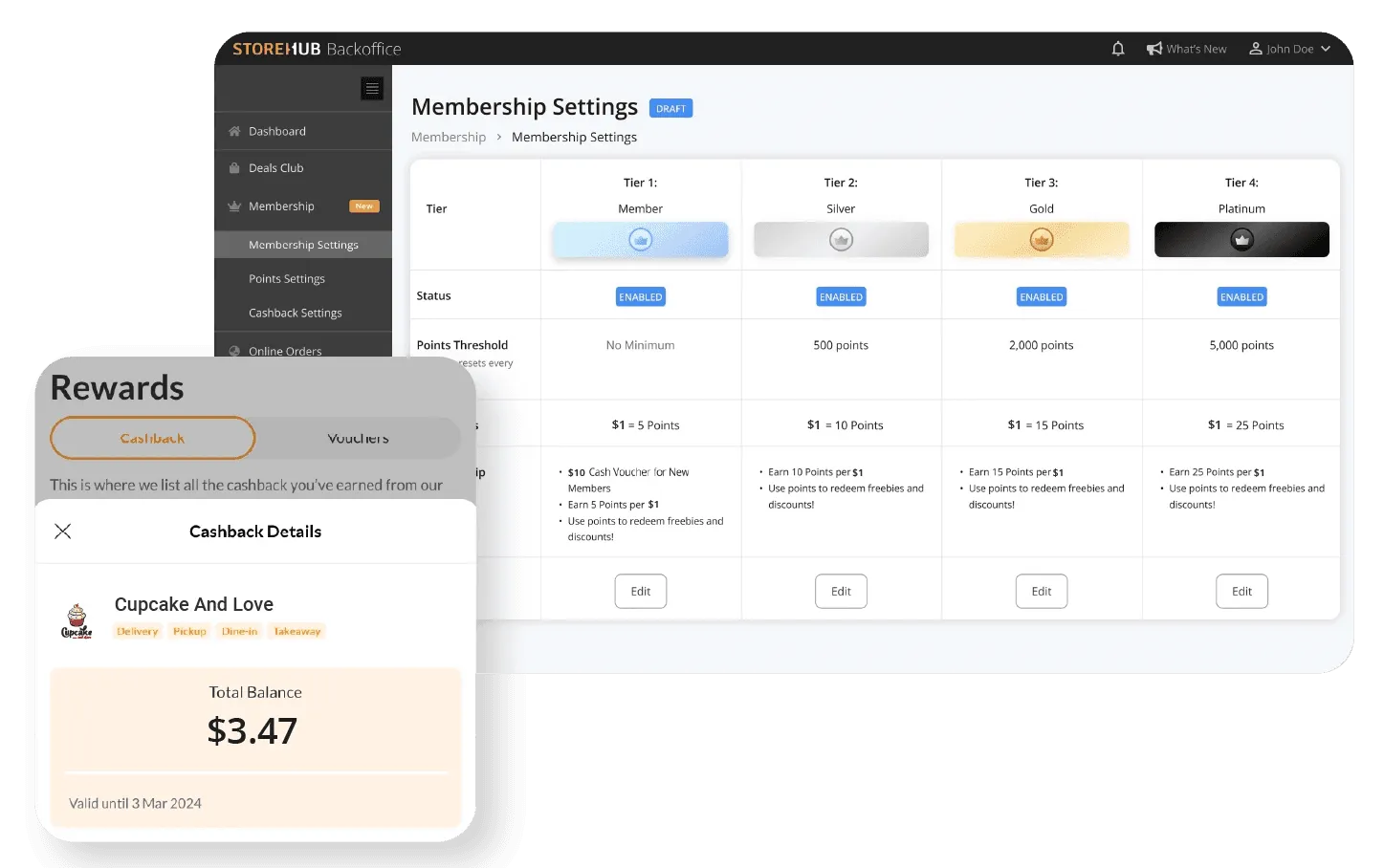
Task: Toggle the ENABLED status for Tier 1
Action: pos(641,297)
